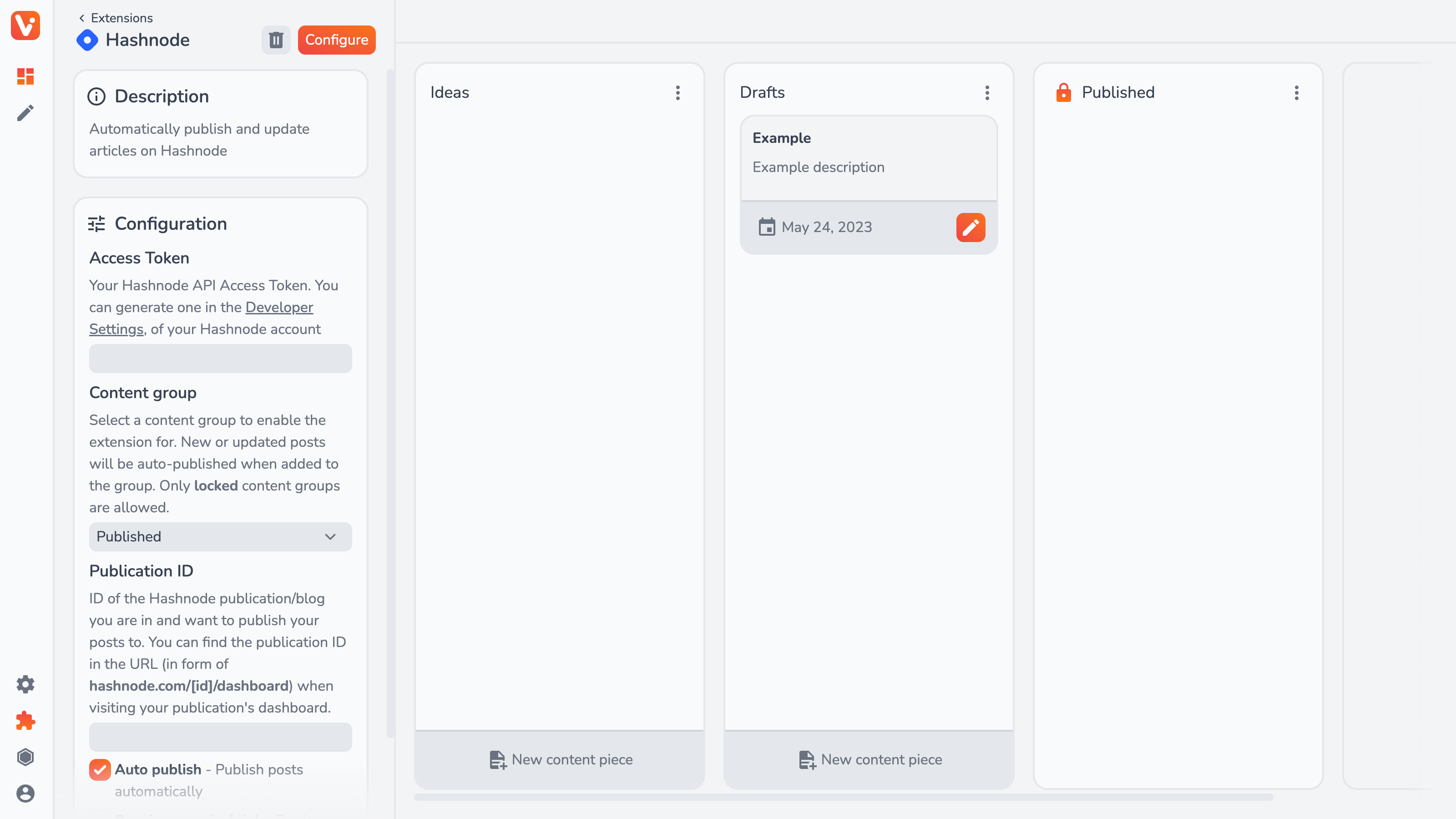
Task: Click the lock icon on Published
Action: (x=1064, y=92)
